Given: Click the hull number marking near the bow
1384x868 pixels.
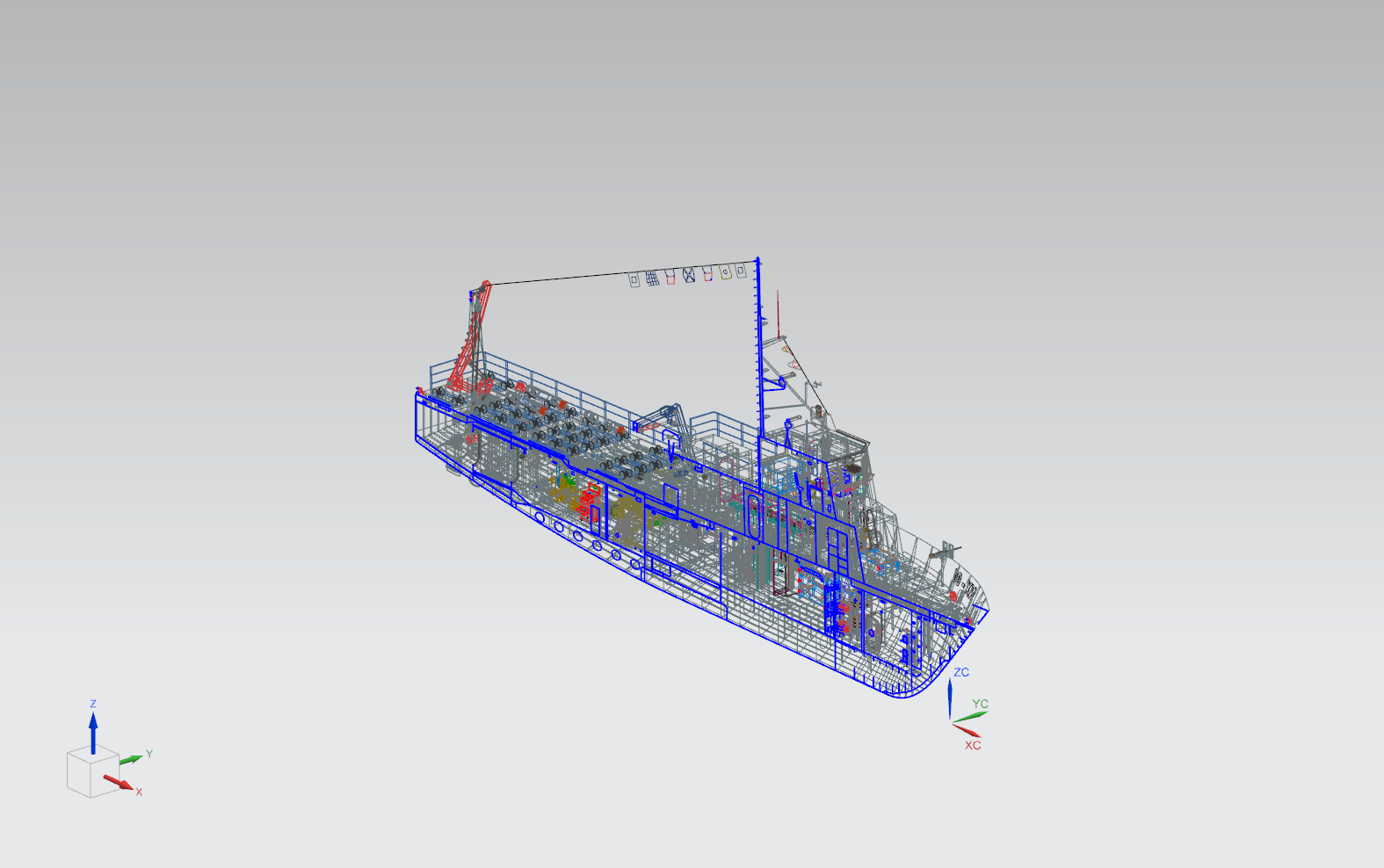Looking at the screenshot, I should tap(965, 586).
